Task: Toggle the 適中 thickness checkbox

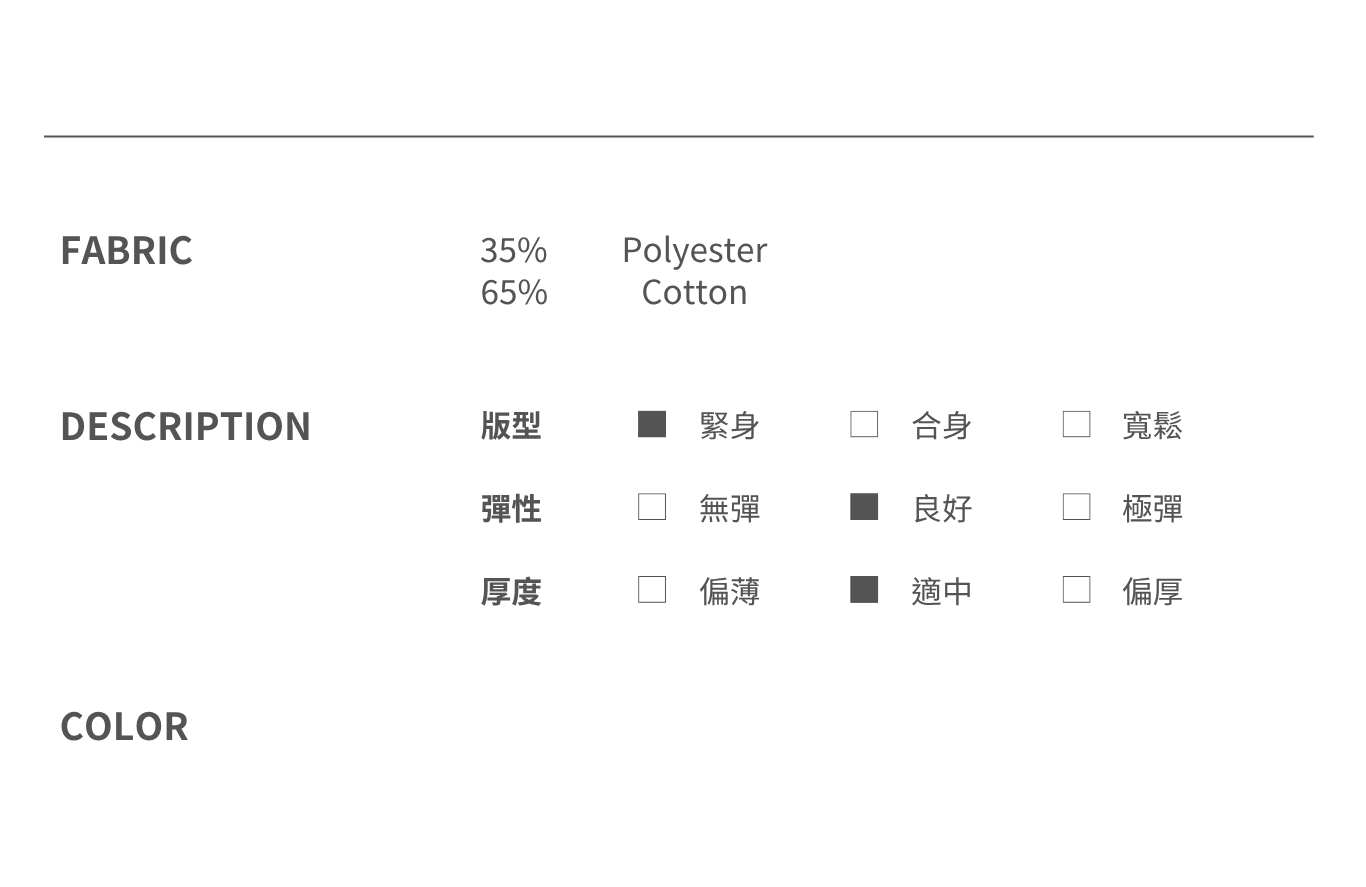Action: [864, 590]
